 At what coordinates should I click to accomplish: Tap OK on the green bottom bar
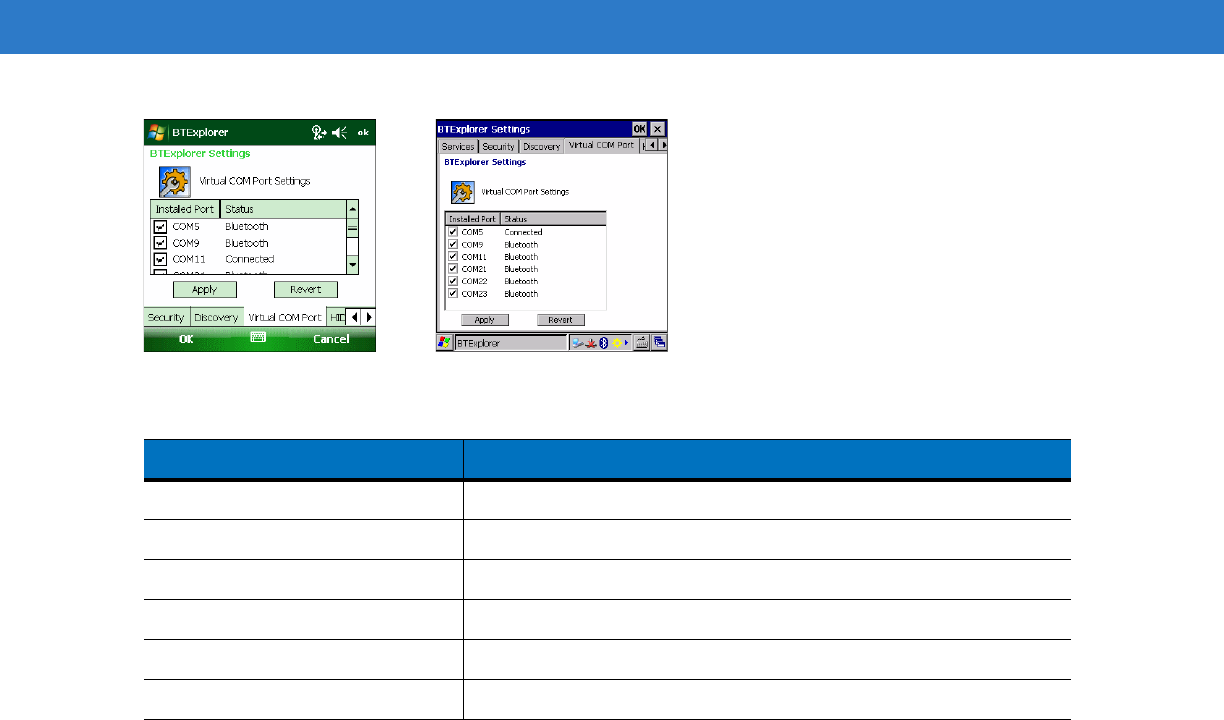click(x=186, y=339)
